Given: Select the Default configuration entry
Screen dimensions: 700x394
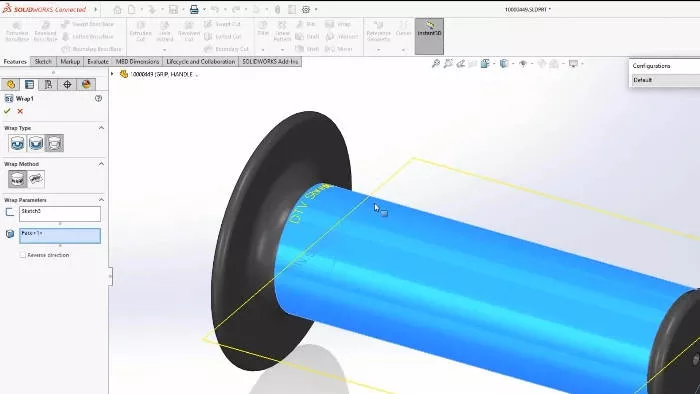Looking at the screenshot, I should point(665,80).
